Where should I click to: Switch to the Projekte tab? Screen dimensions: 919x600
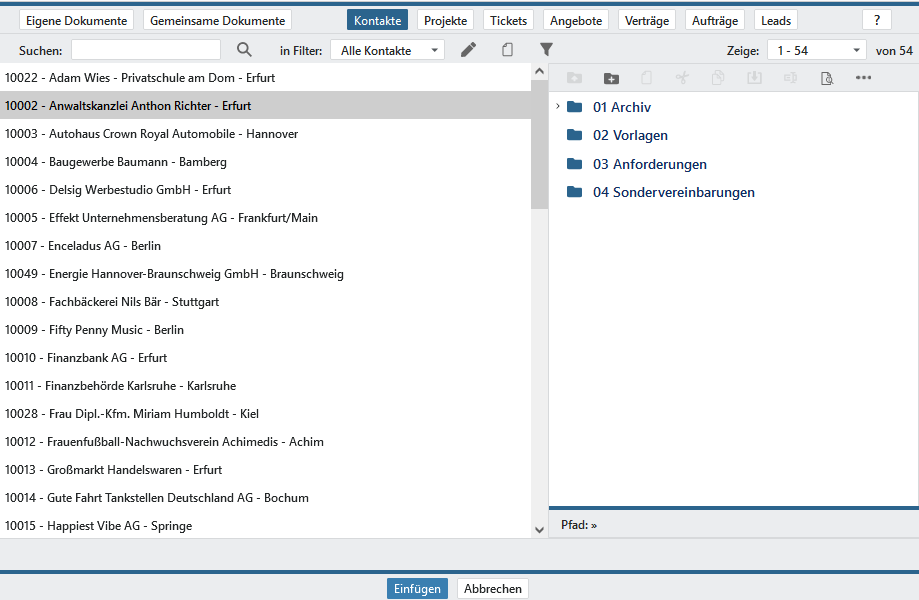pos(445,20)
